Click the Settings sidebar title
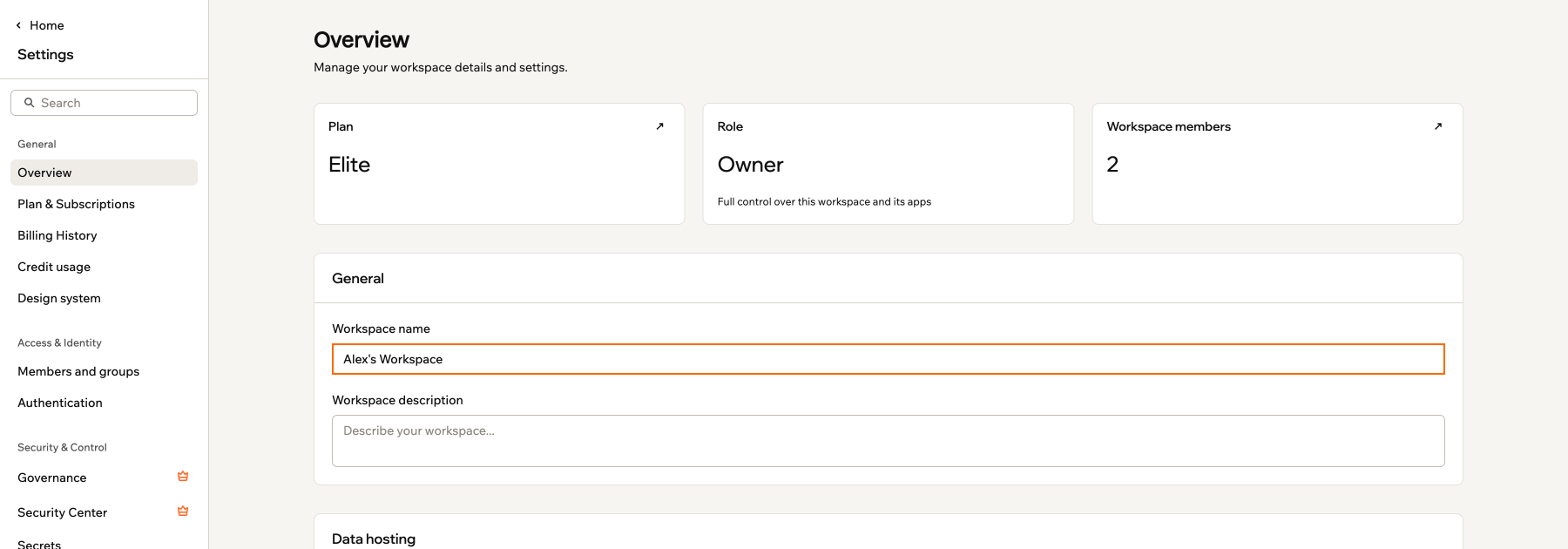The height and width of the screenshot is (549, 1568). 45,54
